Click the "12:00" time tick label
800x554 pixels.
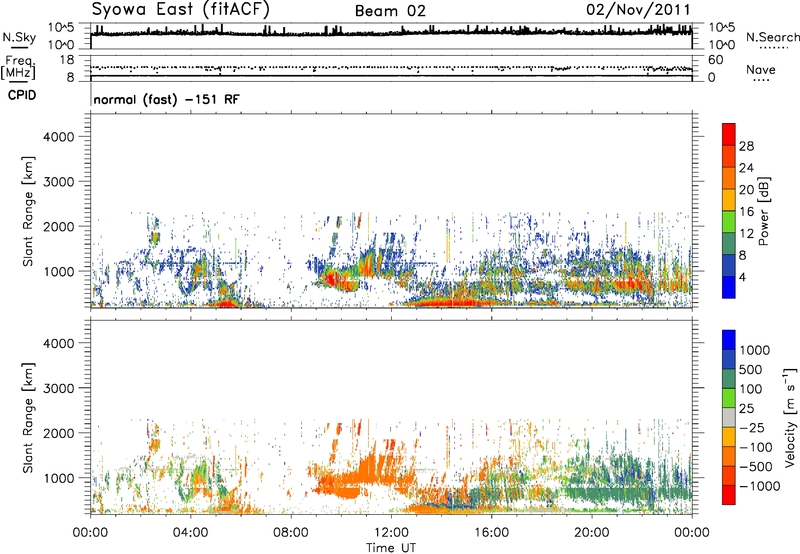pyautogui.click(x=391, y=533)
